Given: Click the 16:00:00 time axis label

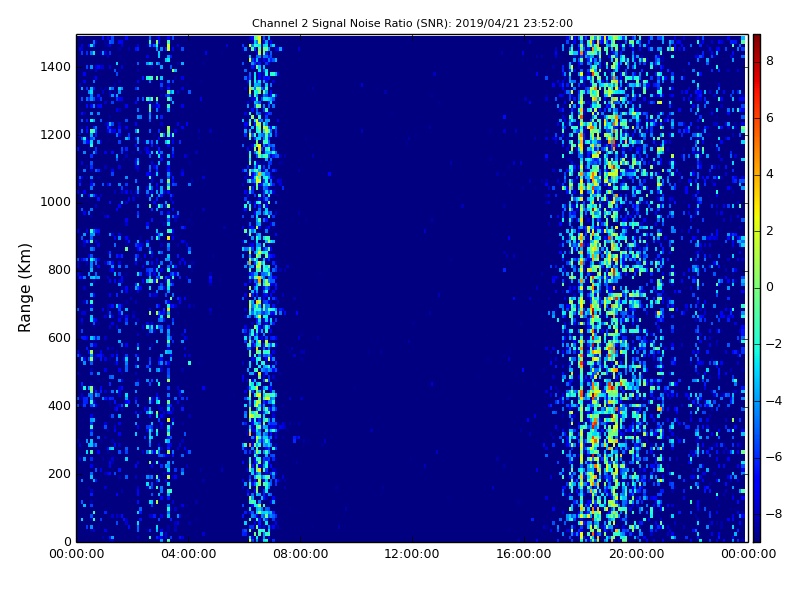Looking at the screenshot, I should pos(524,554).
